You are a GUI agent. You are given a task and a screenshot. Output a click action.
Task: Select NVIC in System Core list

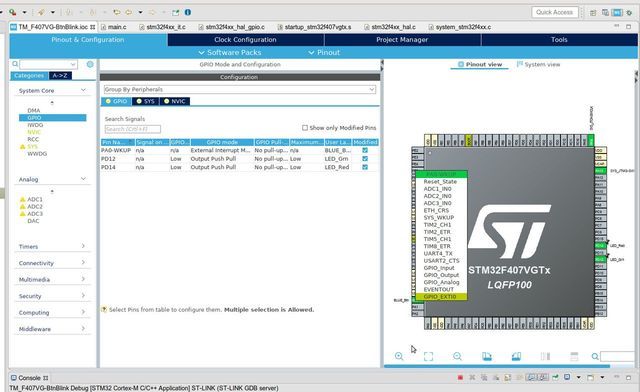34,132
